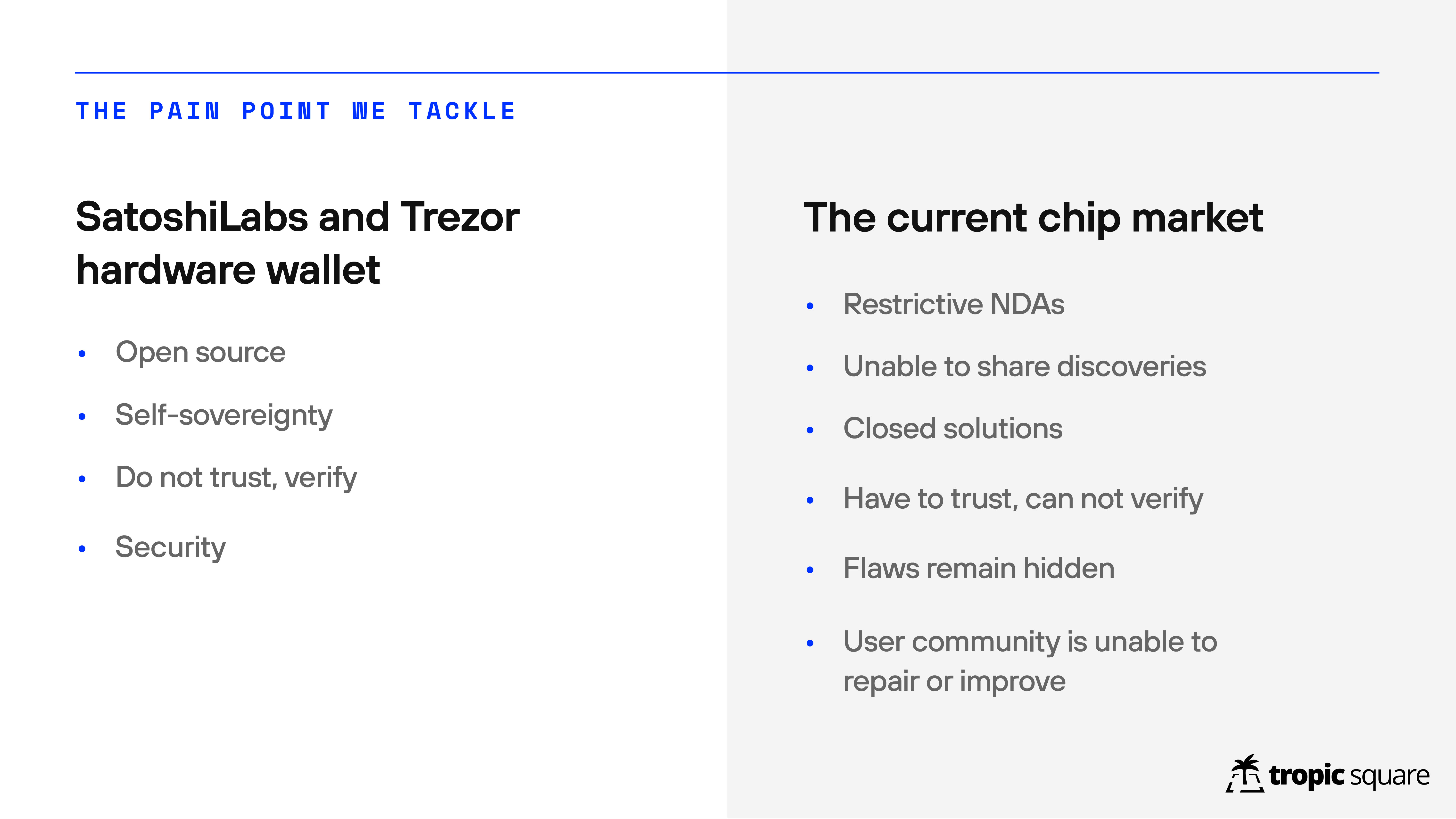Click 'The current chip market' heading
Viewport: 1456px width, 819px height.
(1033, 218)
